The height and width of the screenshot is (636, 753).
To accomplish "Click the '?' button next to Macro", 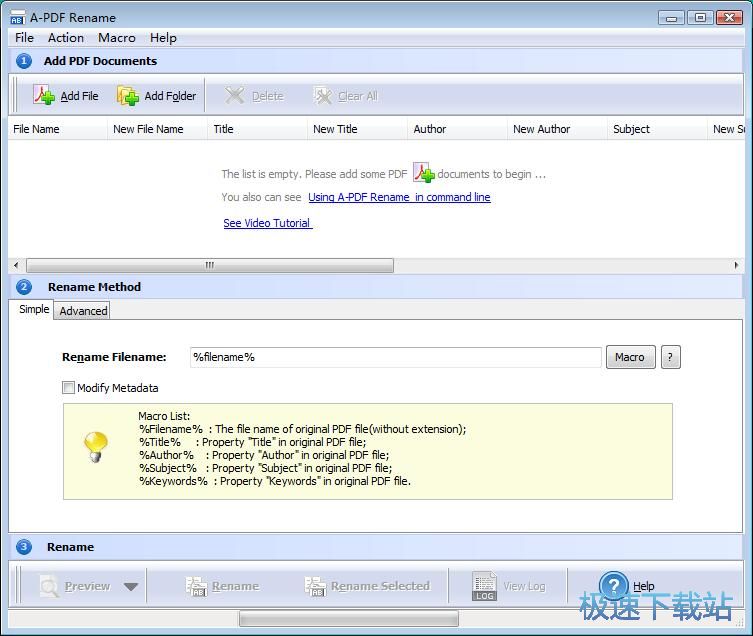I will 671,357.
